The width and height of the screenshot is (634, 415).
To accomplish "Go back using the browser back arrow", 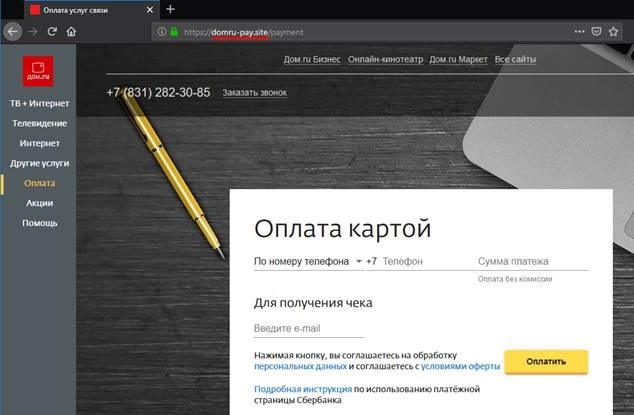I will 13,32.
